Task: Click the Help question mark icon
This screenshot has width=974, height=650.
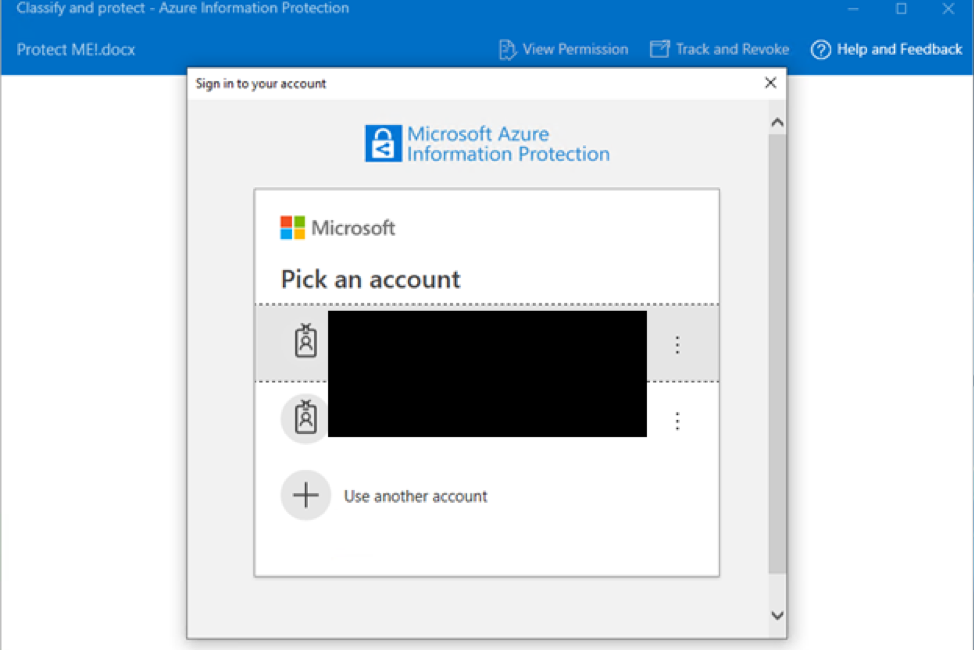Action: click(821, 50)
